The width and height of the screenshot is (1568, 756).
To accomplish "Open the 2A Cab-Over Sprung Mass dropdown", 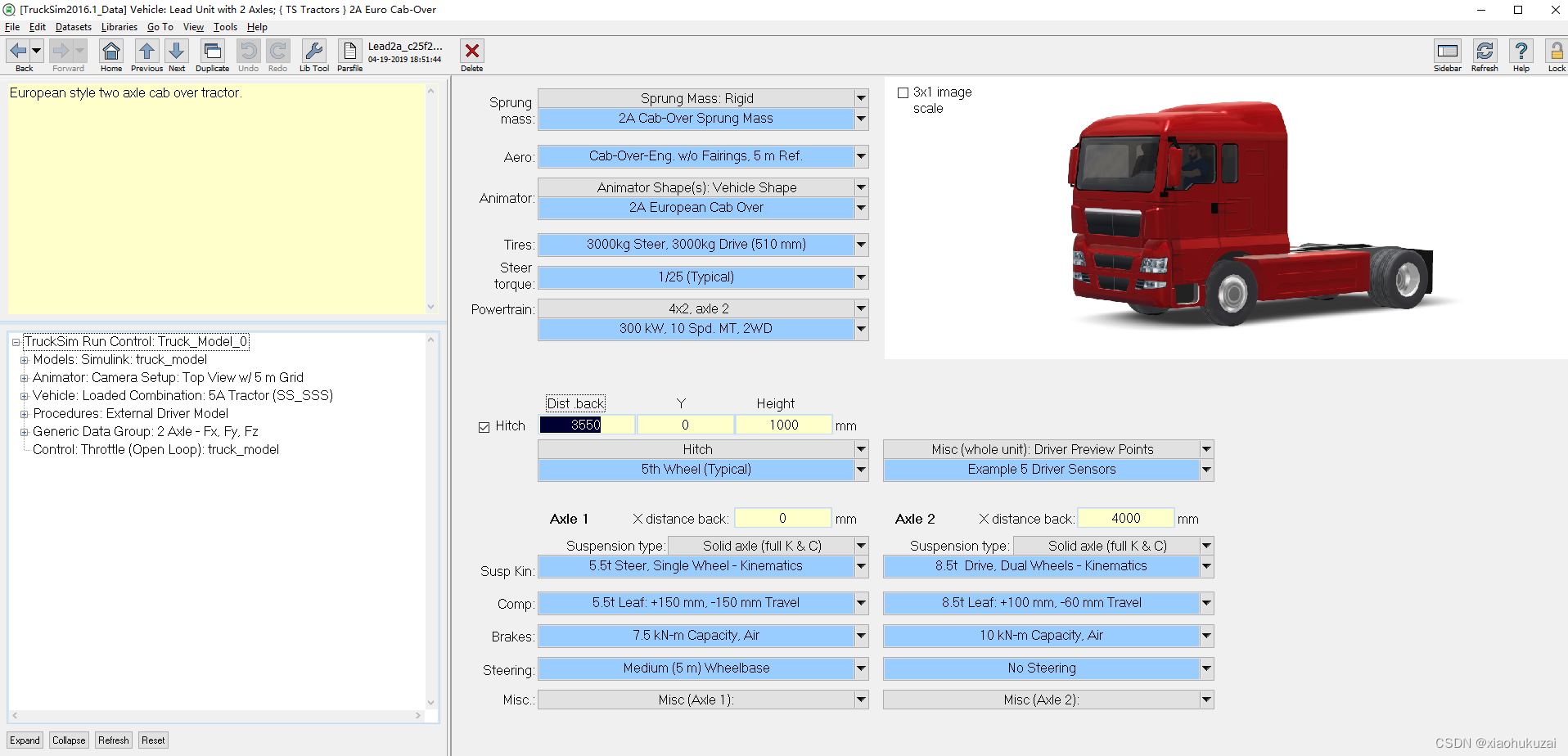I will pyautogui.click(x=860, y=119).
